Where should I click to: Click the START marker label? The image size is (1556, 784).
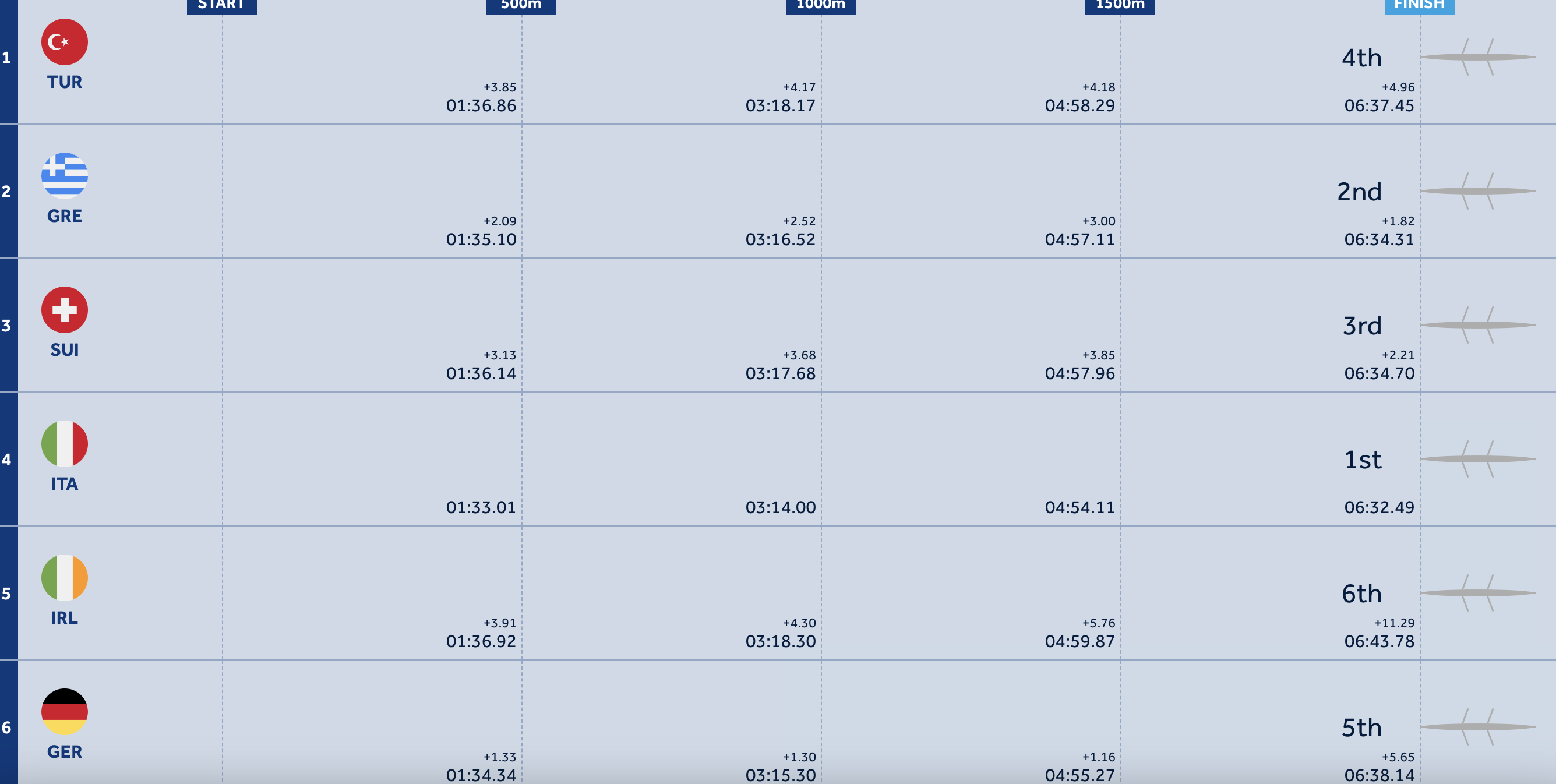pyautogui.click(x=222, y=5)
